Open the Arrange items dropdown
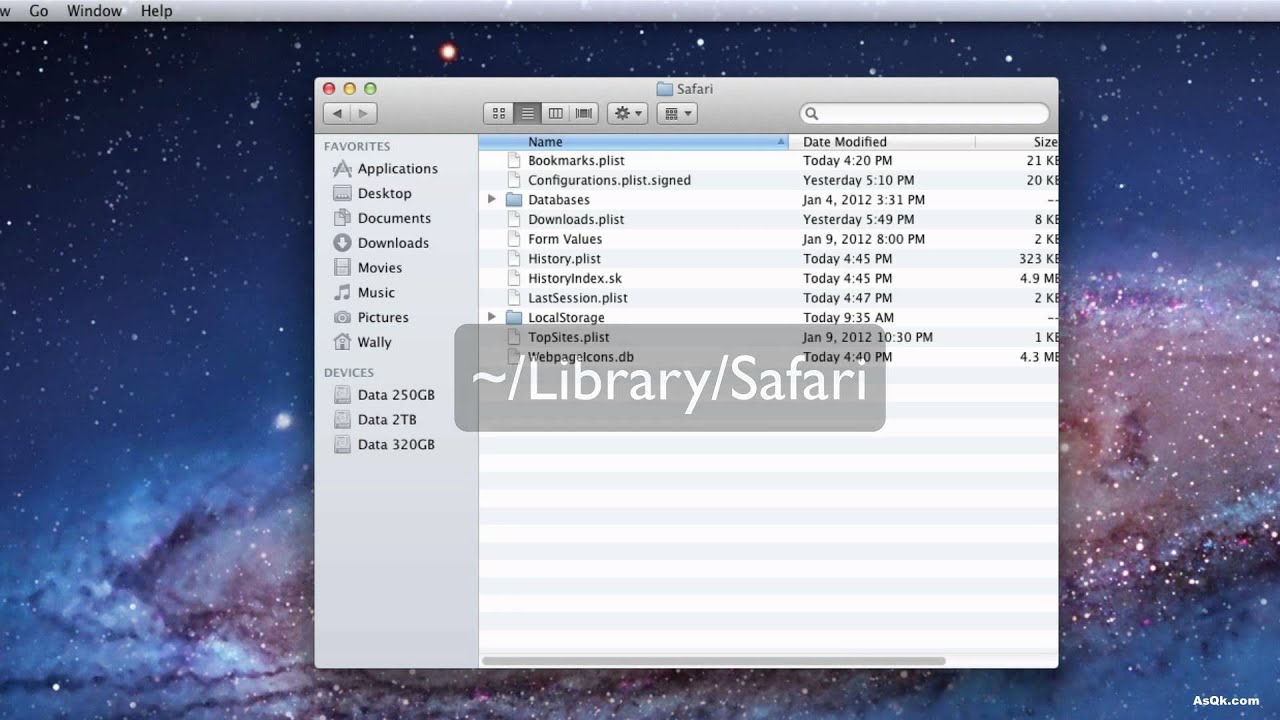 (x=677, y=114)
